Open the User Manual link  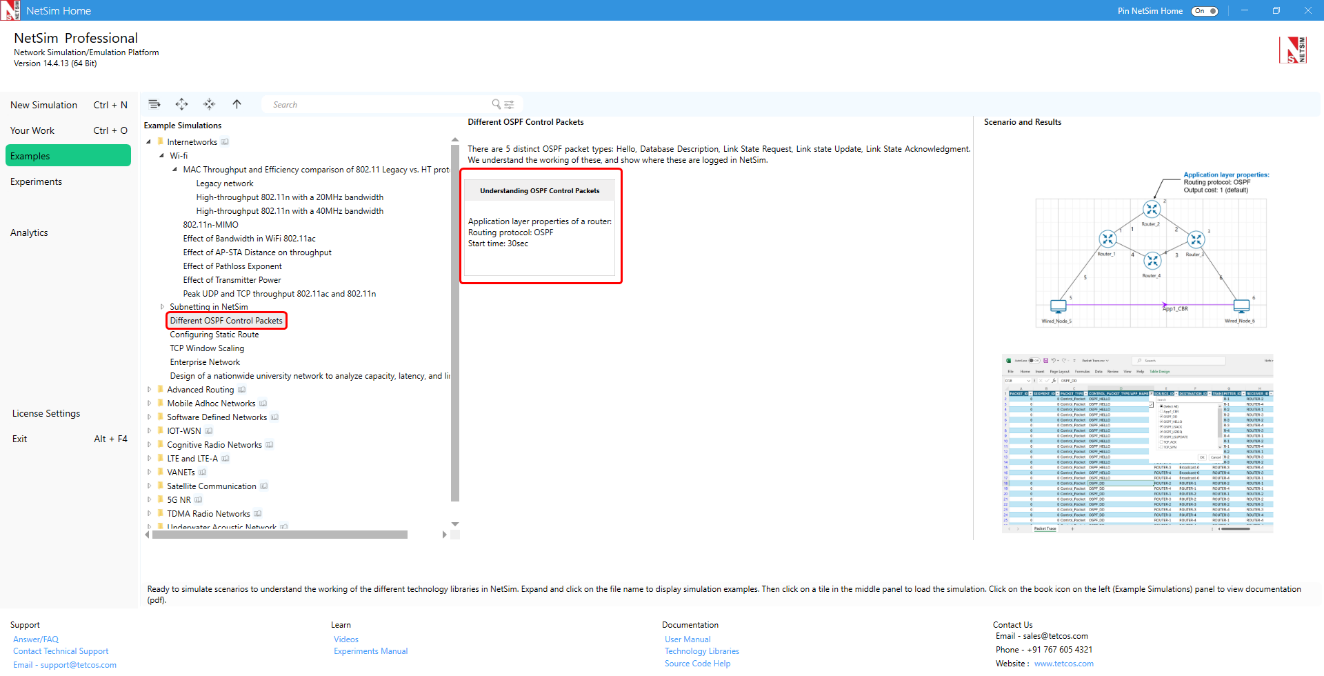(687, 639)
